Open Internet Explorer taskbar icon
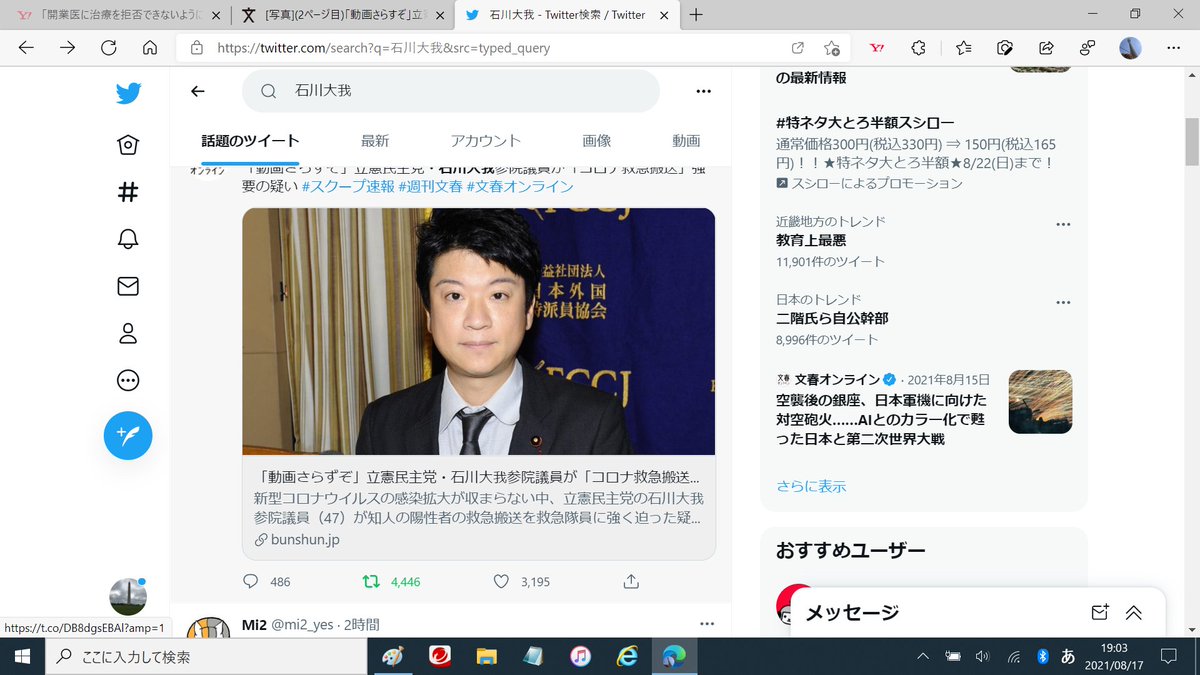This screenshot has height=675, width=1200. coord(628,656)
